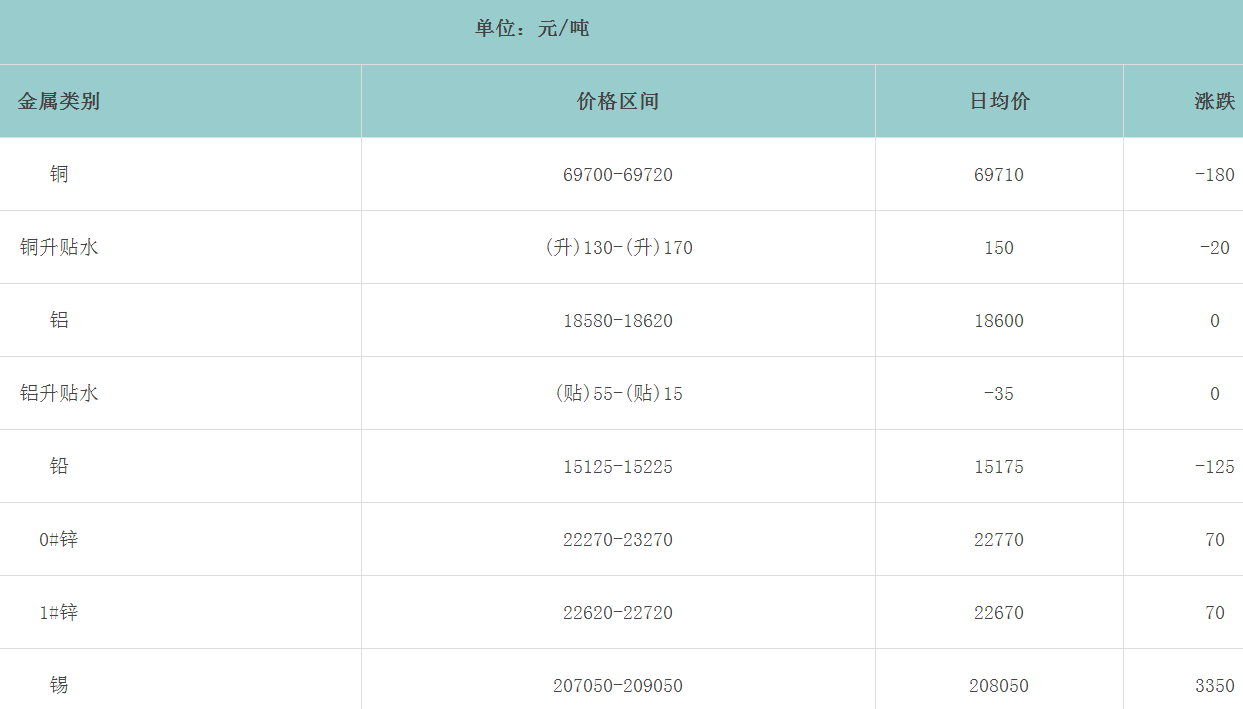Screen dimensions: 1243x709
Task: Select the 铜升贴水 row label
Action: 59,247
